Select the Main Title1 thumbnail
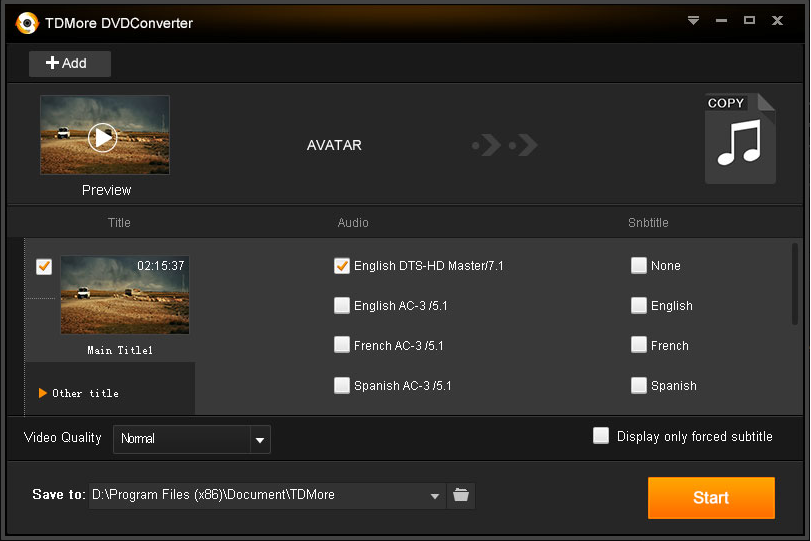Screen dimensions: 811x541 [x=125, y=295]
